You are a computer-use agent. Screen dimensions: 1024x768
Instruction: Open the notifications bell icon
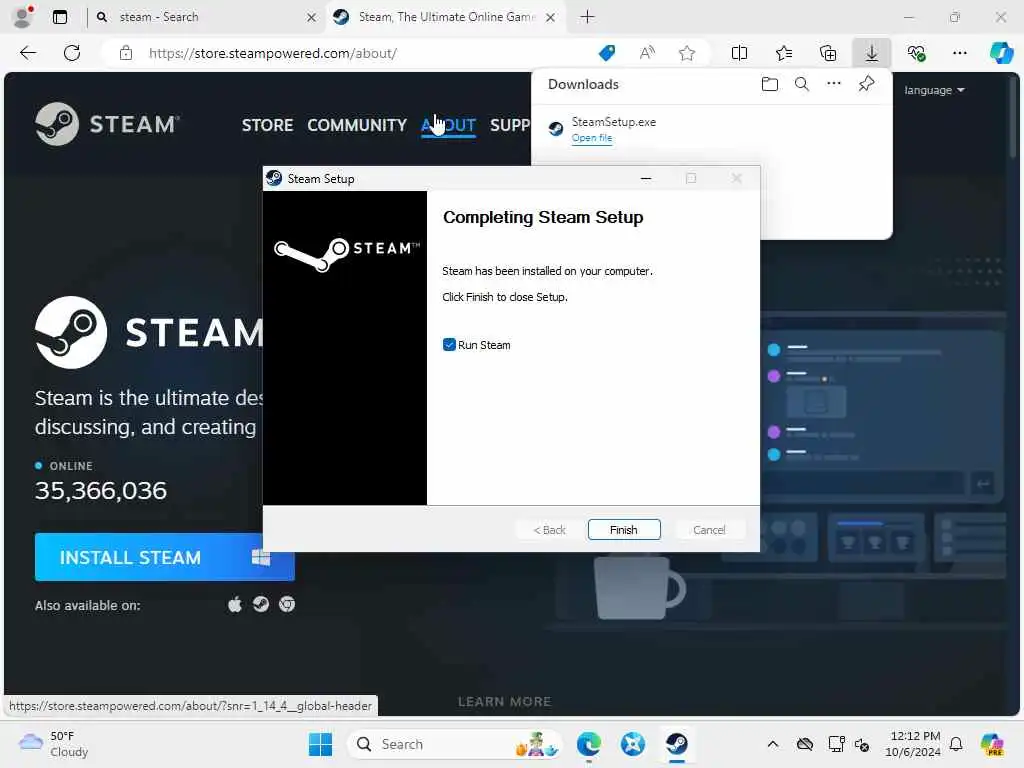click(x=956, y=744)
